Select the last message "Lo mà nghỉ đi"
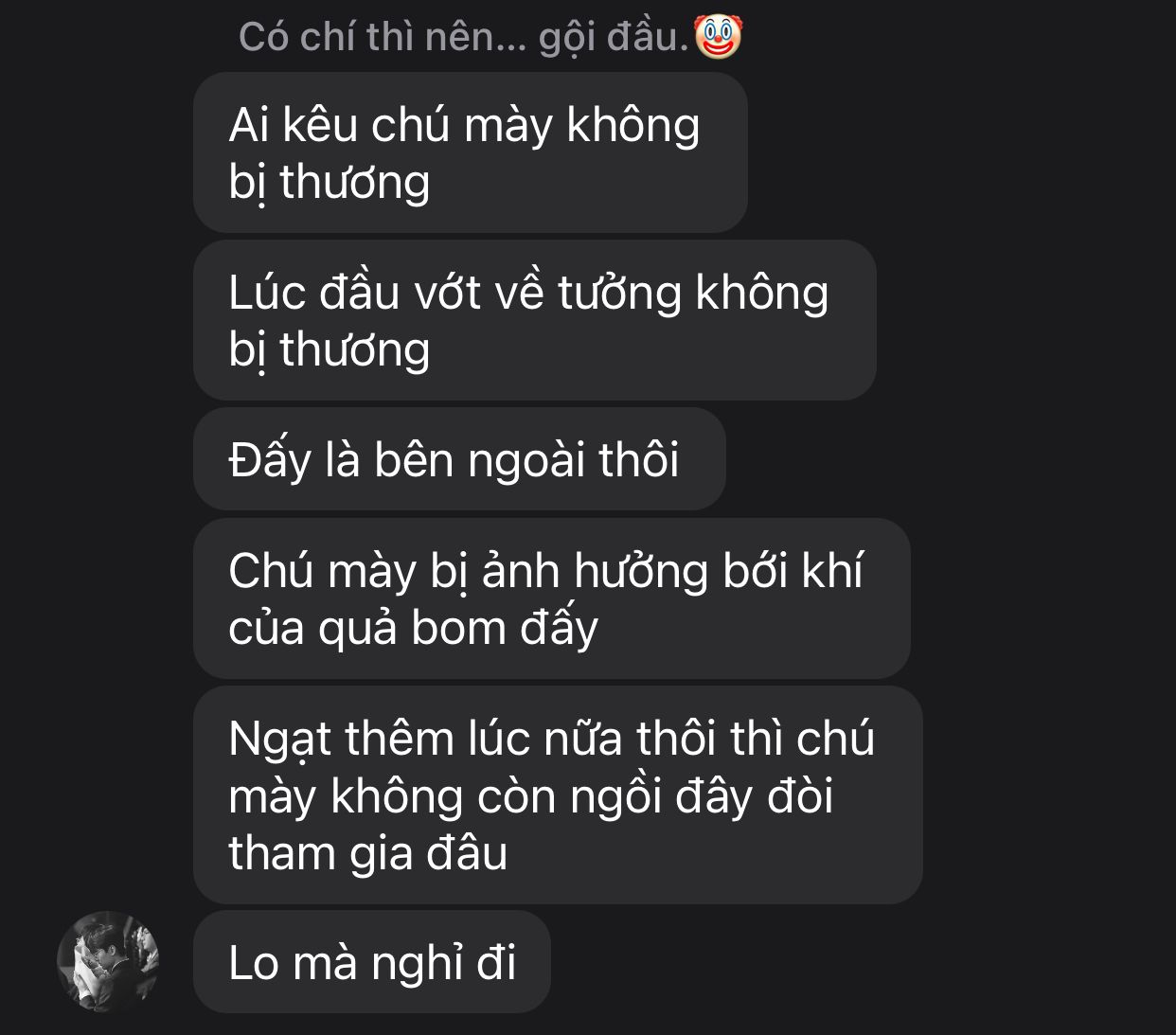This screenshot has height=1035, width=1176. [372, 962]
